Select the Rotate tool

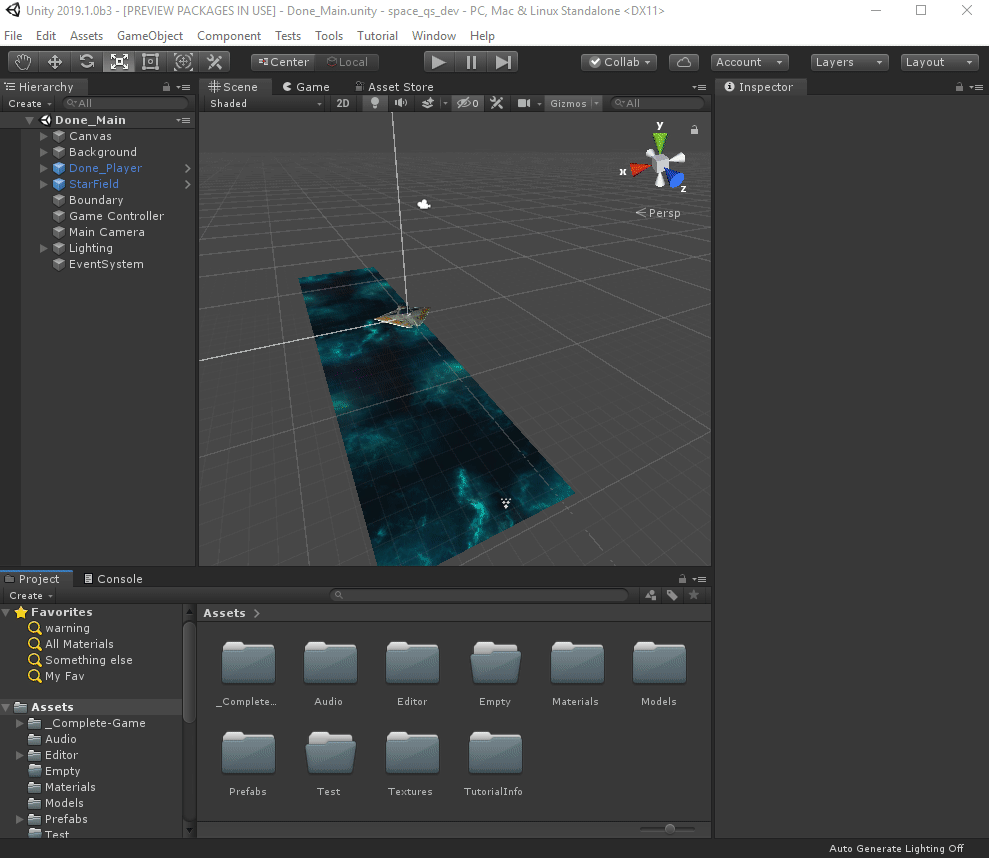tap(87, 61)
